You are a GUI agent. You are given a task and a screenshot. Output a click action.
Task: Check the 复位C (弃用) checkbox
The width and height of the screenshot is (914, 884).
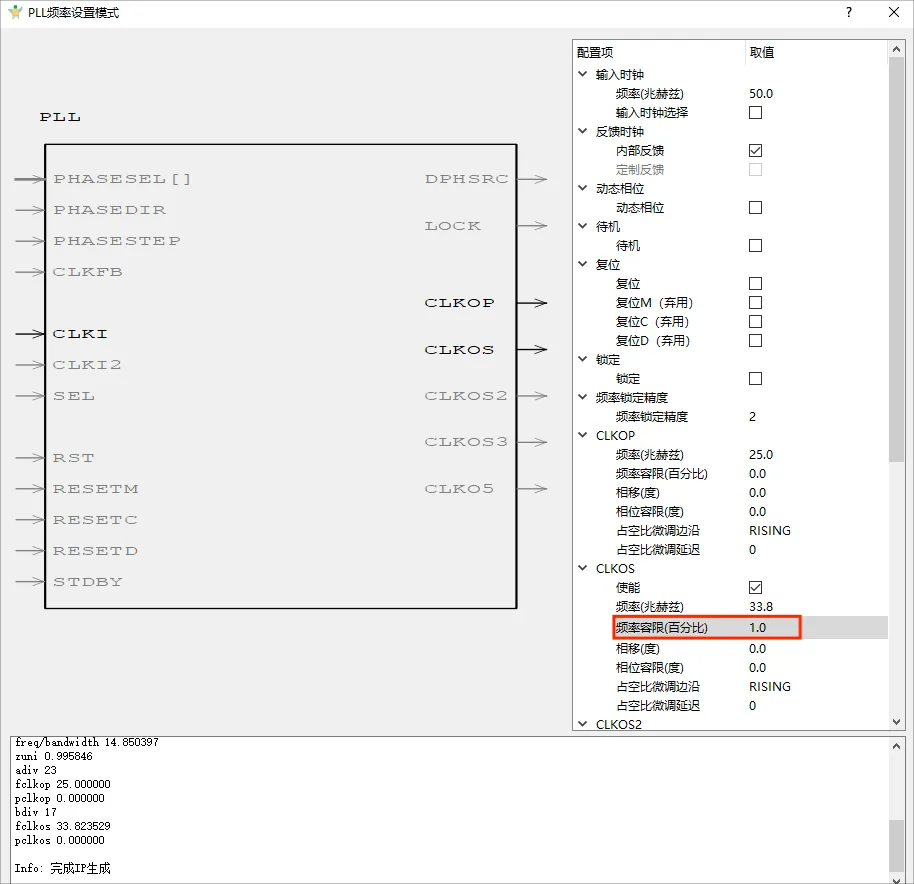pyautogui.click(x=755, y=322)
